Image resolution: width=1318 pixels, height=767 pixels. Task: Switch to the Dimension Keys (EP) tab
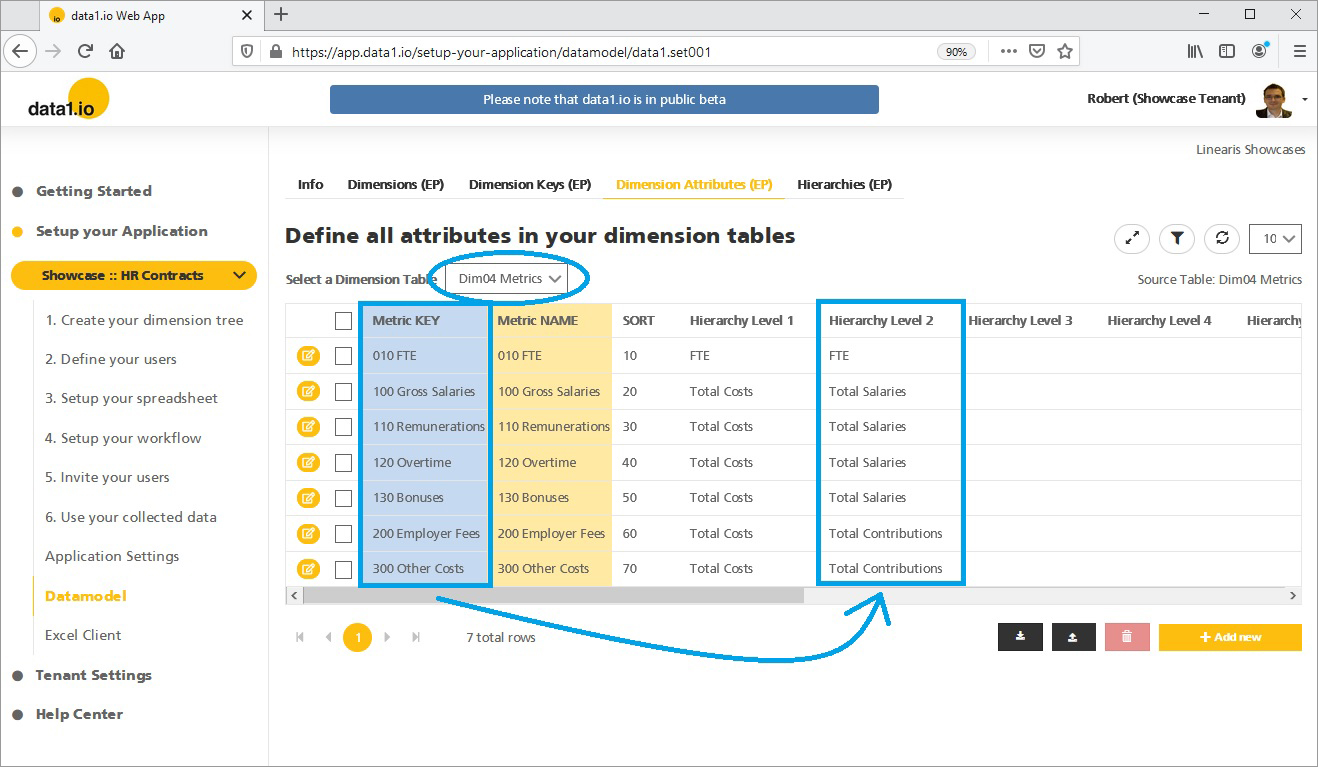point(530,185)
